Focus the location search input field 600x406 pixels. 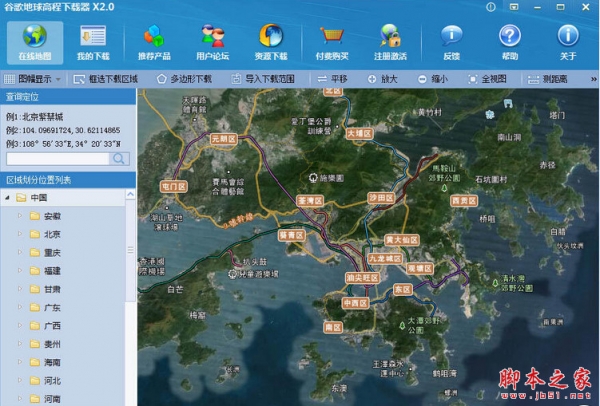(58, 158)
